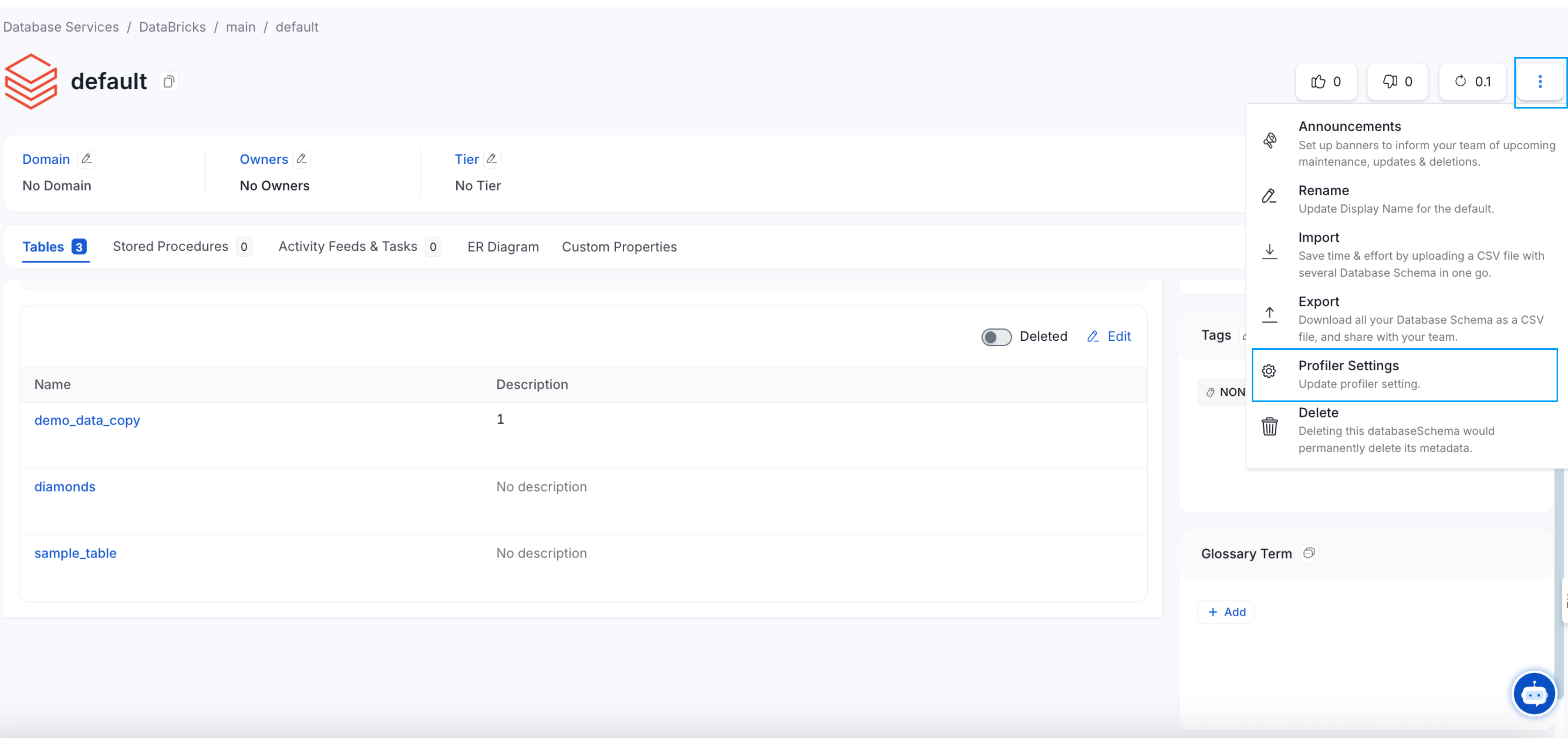The height and width of the screenshot is (745, 1568).
Task: Edit Tier using the pencil icon
Action: pos(492,159)
